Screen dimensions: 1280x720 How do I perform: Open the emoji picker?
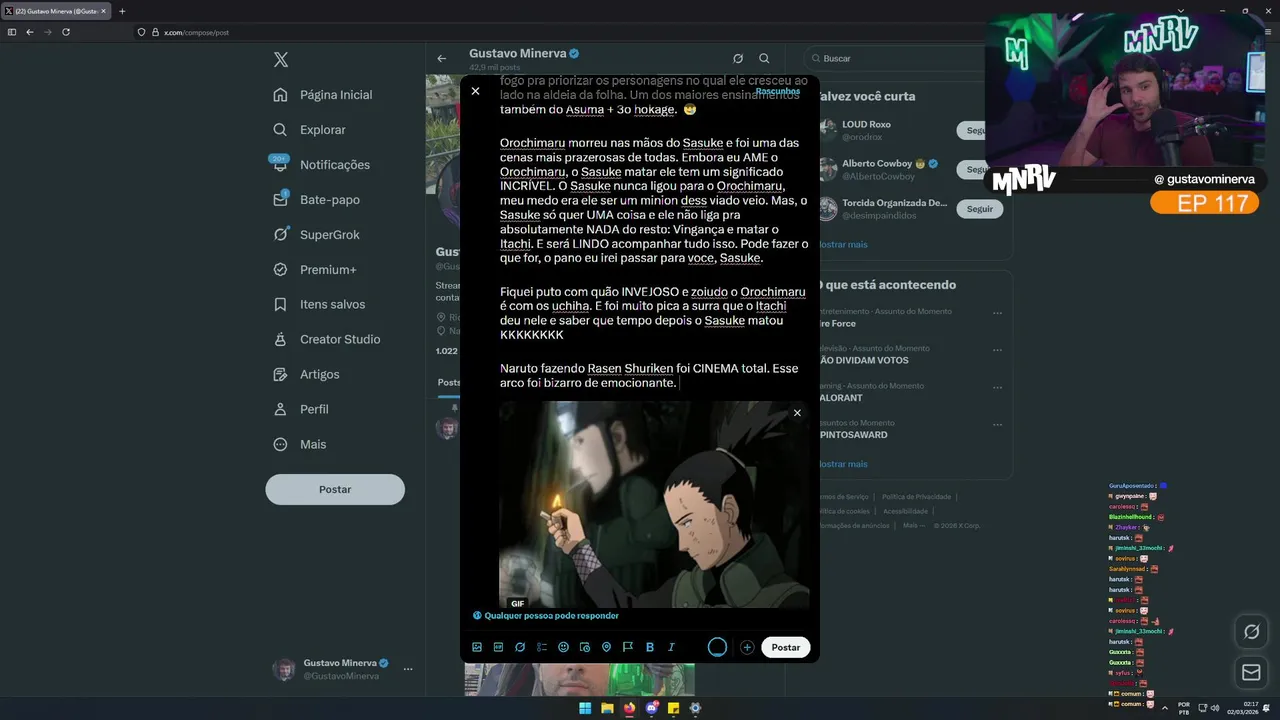point(563,647)
